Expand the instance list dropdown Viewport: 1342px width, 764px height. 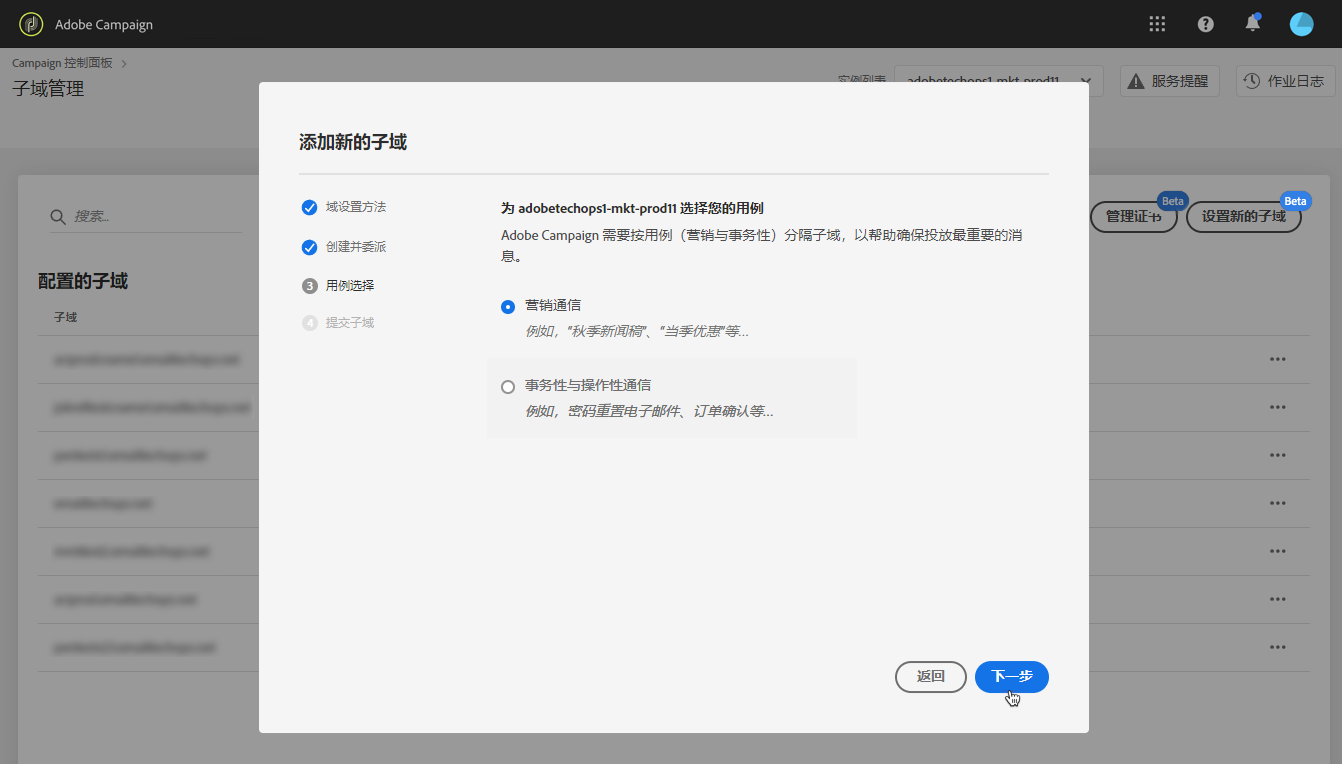click(x=999, y=81)
